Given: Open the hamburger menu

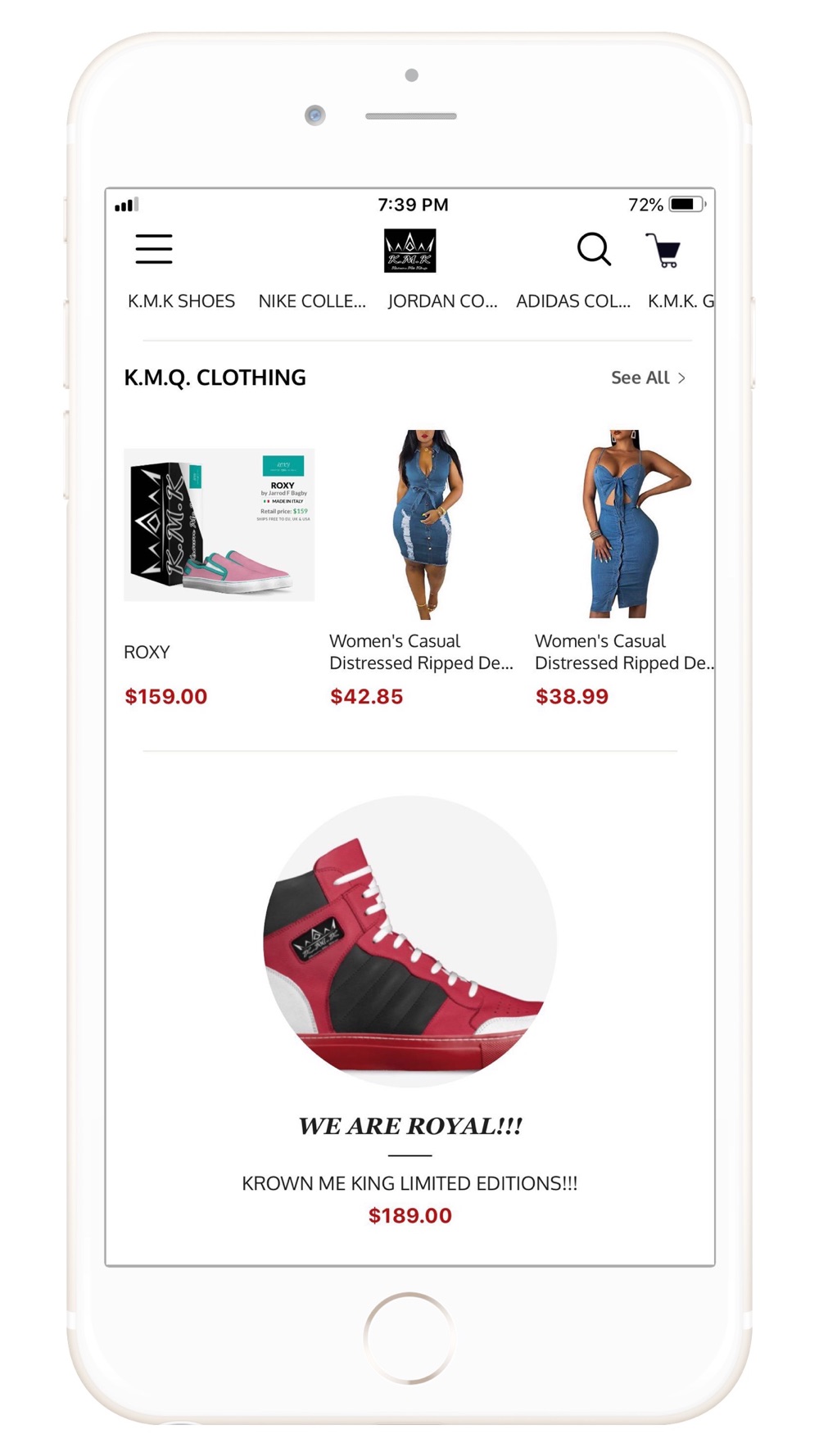Looking at the screenshot, I should coord(154,249).
